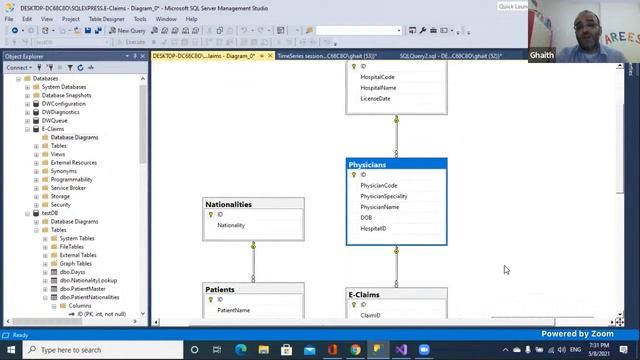This screenshot has width=640, height=360.
Task: Select the Database Diagrams folder under E-Claims
Action: click(x=74, y=138)
